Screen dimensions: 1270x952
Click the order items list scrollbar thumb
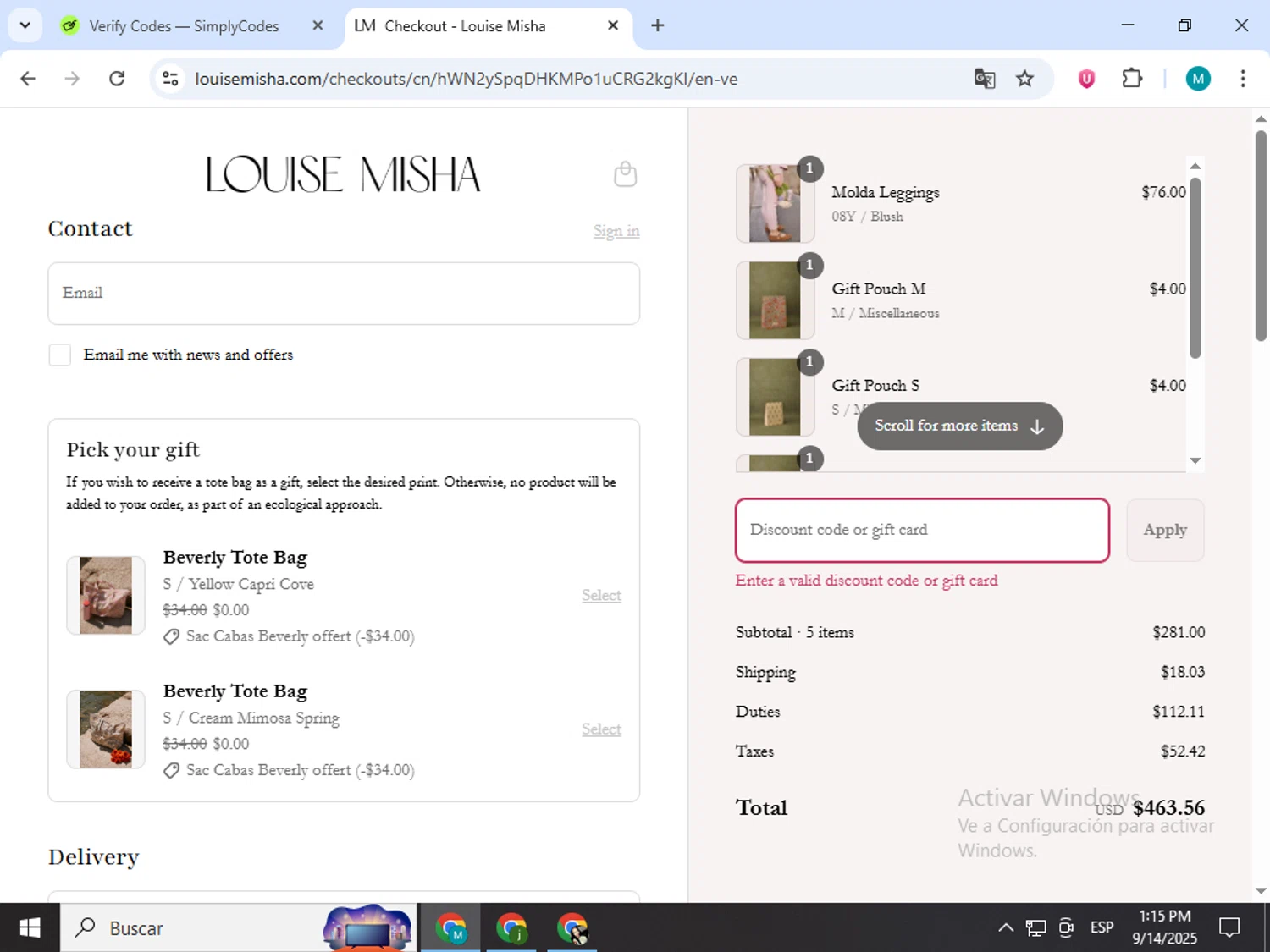[x=1195, y=267]
